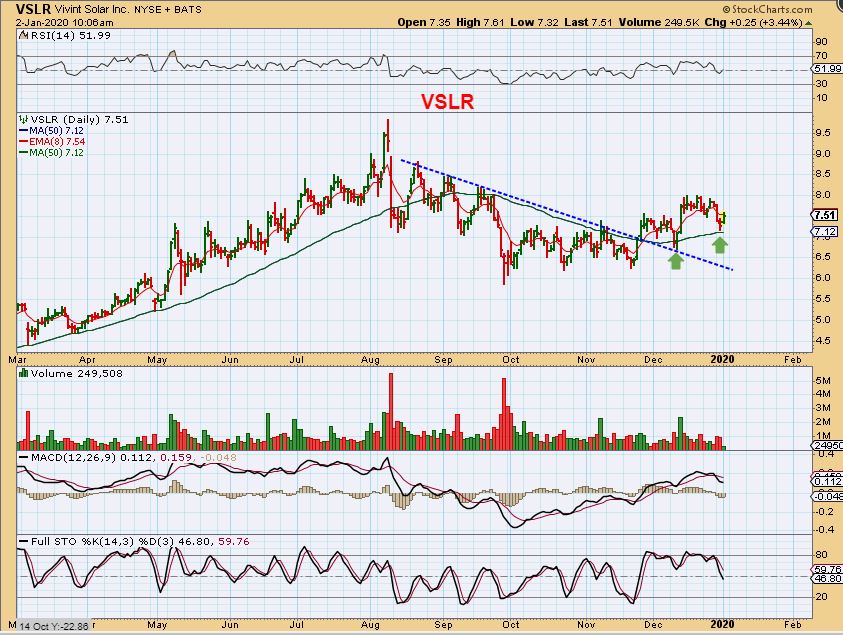
Task: Click the 0.112 MACD value tag
Action: (x=827, y=482)
